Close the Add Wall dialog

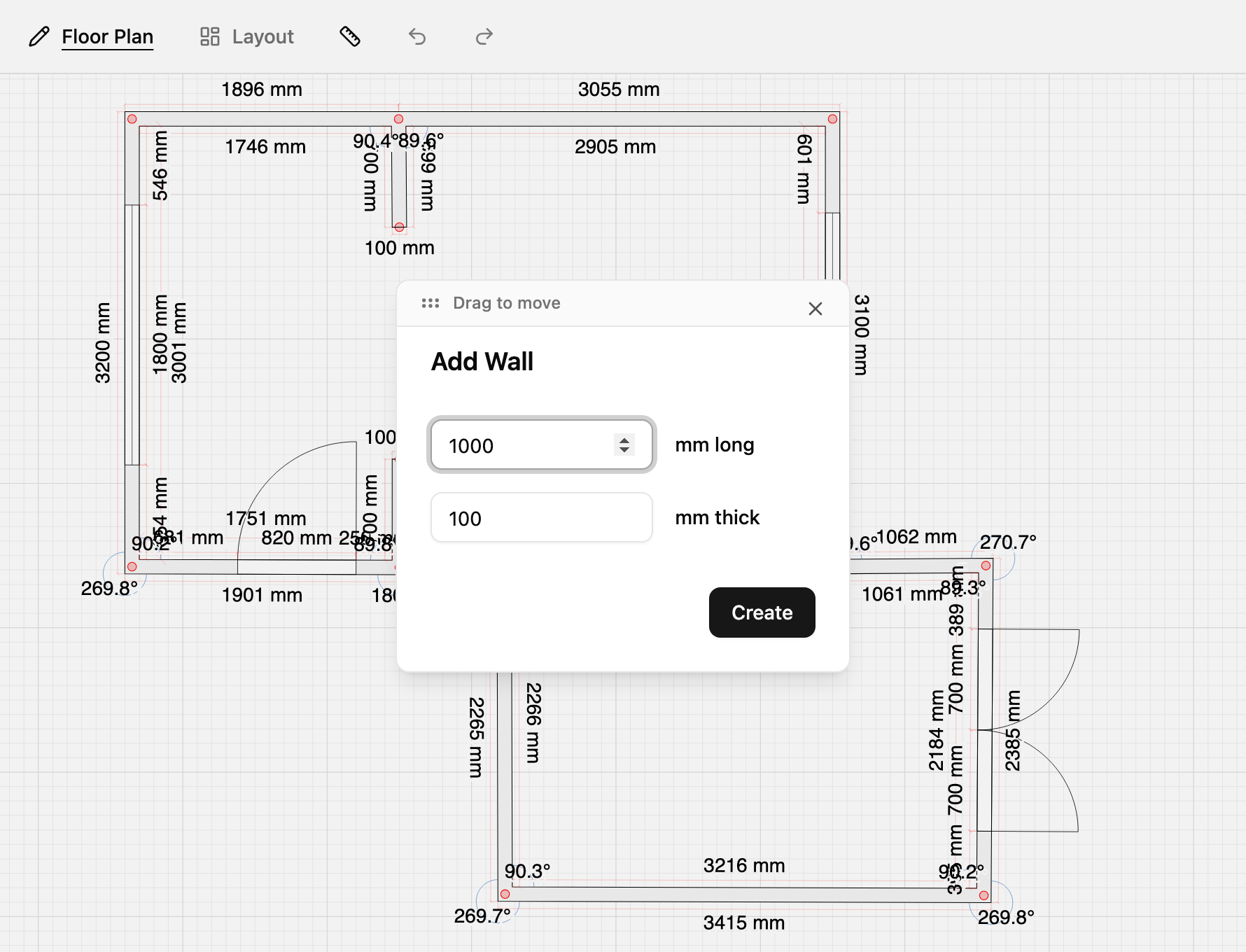[x=815, y=309]
